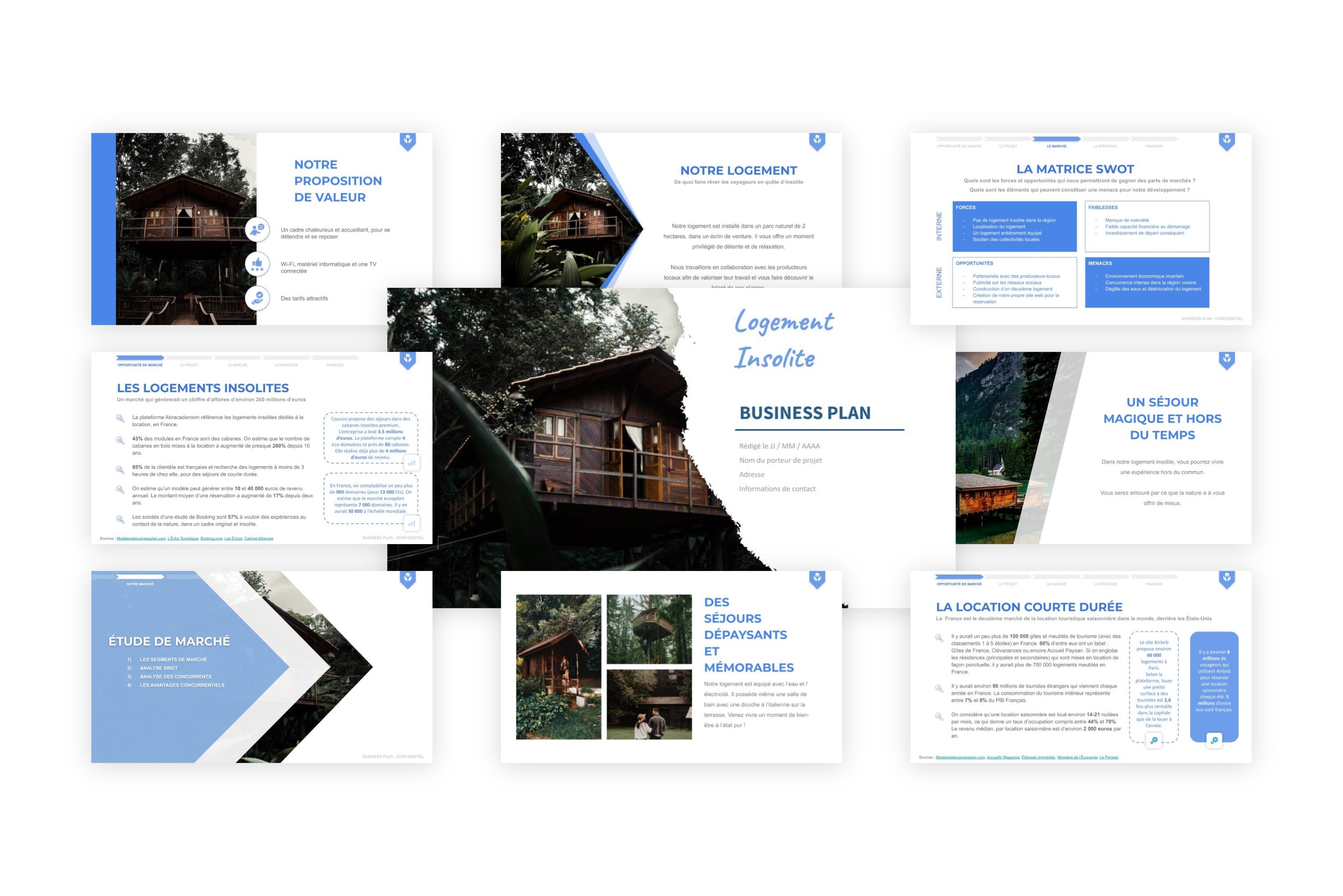
Task: Click the blue FORCES box in SWOT
Action: point(1014,226)
